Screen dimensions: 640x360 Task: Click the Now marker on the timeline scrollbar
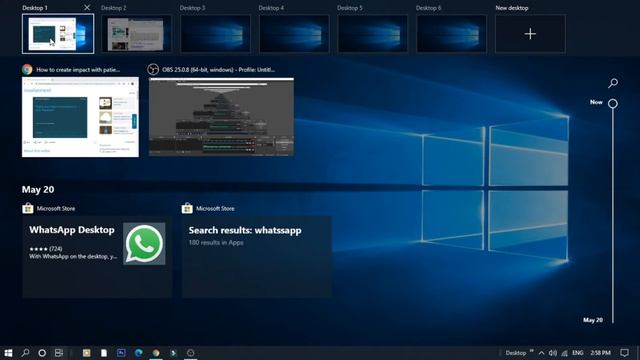[613, 103]
